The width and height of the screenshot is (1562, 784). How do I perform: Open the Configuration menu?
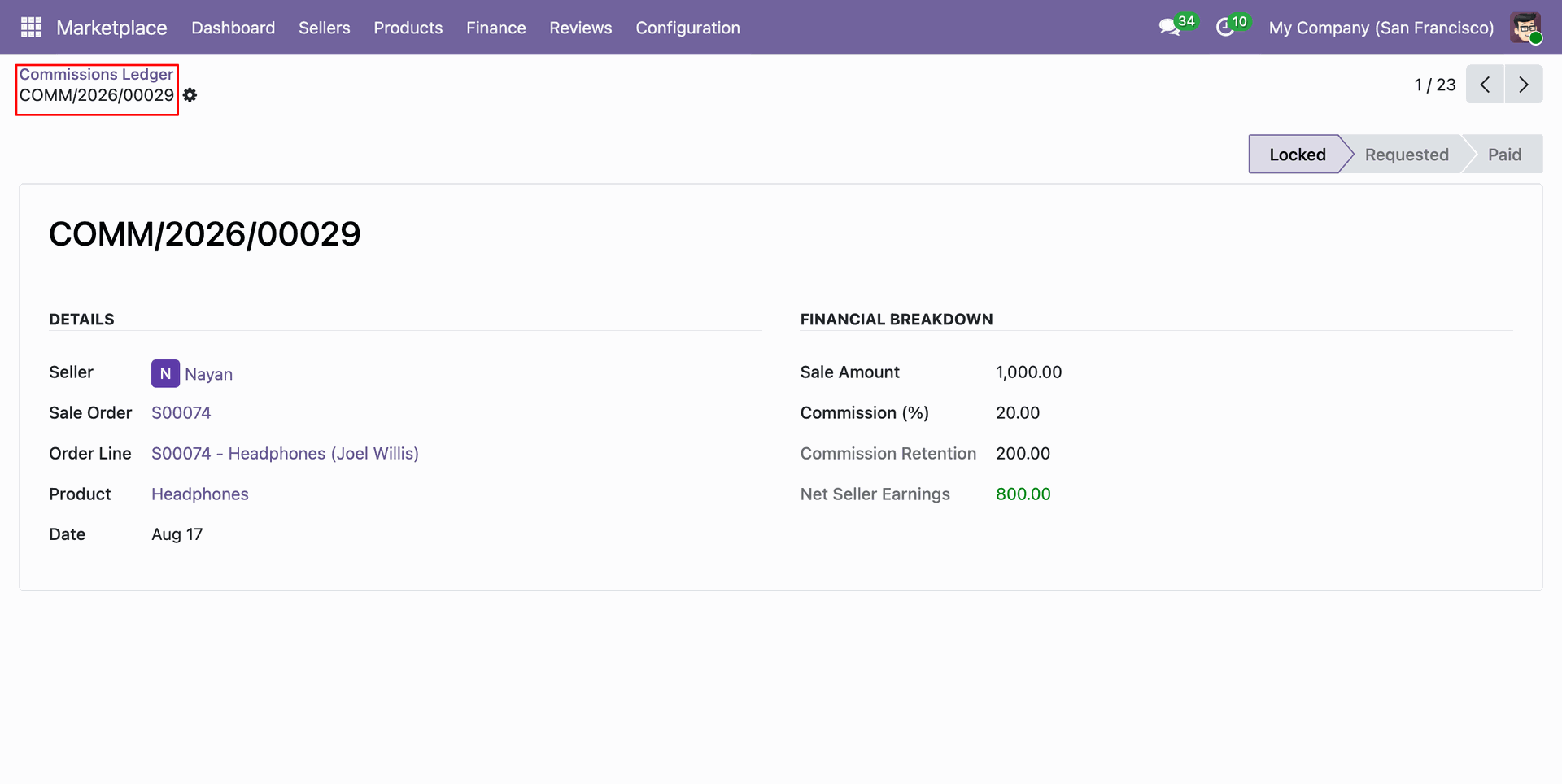(688, 28)
